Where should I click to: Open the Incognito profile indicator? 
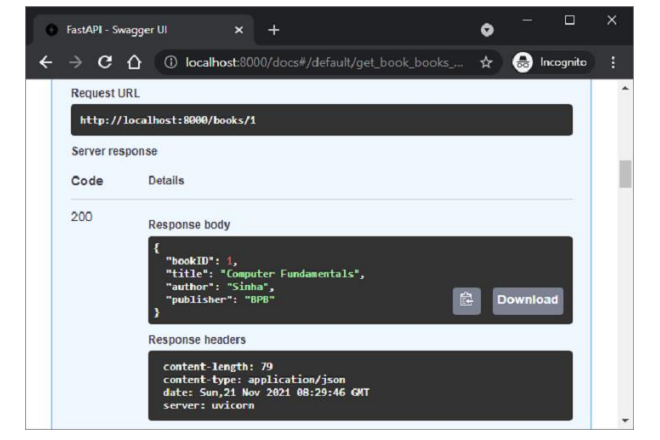554,62
